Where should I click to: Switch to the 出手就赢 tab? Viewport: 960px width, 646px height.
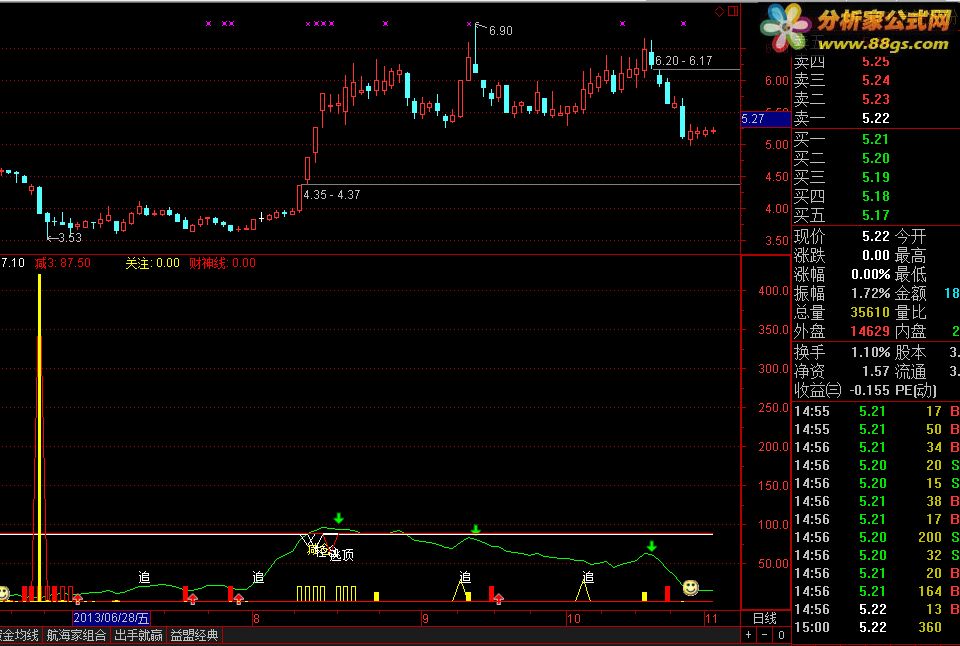coord(138,636)
